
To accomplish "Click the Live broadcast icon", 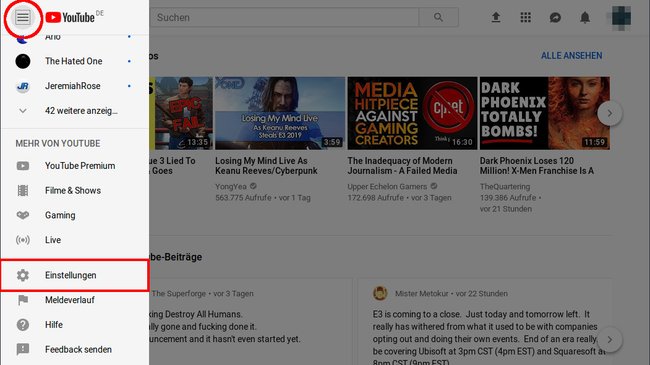I will pos(23,240).
